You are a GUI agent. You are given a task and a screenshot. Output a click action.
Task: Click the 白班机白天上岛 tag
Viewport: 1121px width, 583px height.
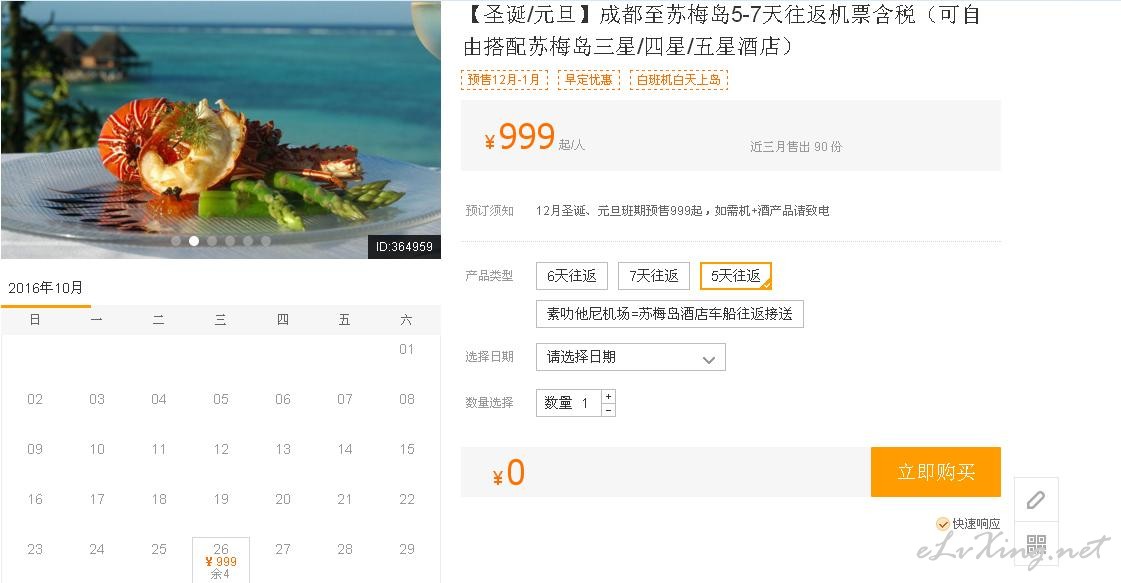pyautogui.click(x=678, y=79)
